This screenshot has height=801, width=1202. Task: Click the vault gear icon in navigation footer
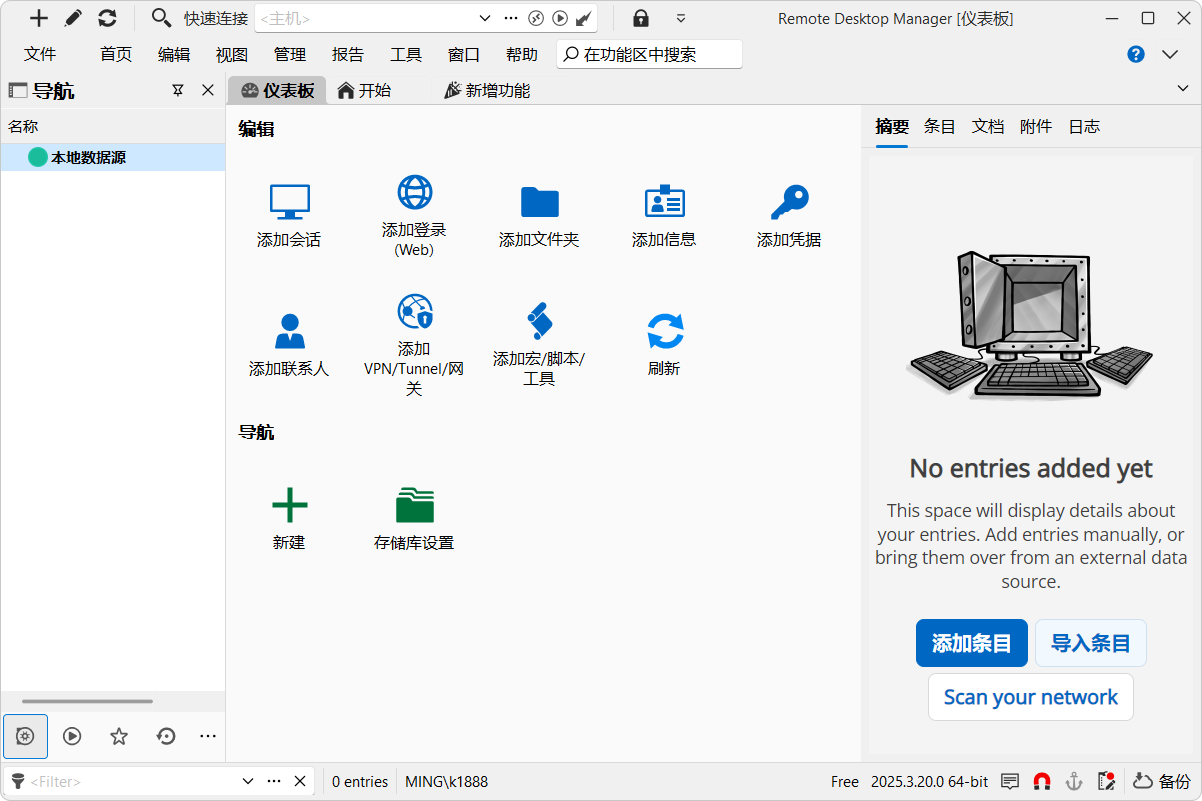point(25,736)
